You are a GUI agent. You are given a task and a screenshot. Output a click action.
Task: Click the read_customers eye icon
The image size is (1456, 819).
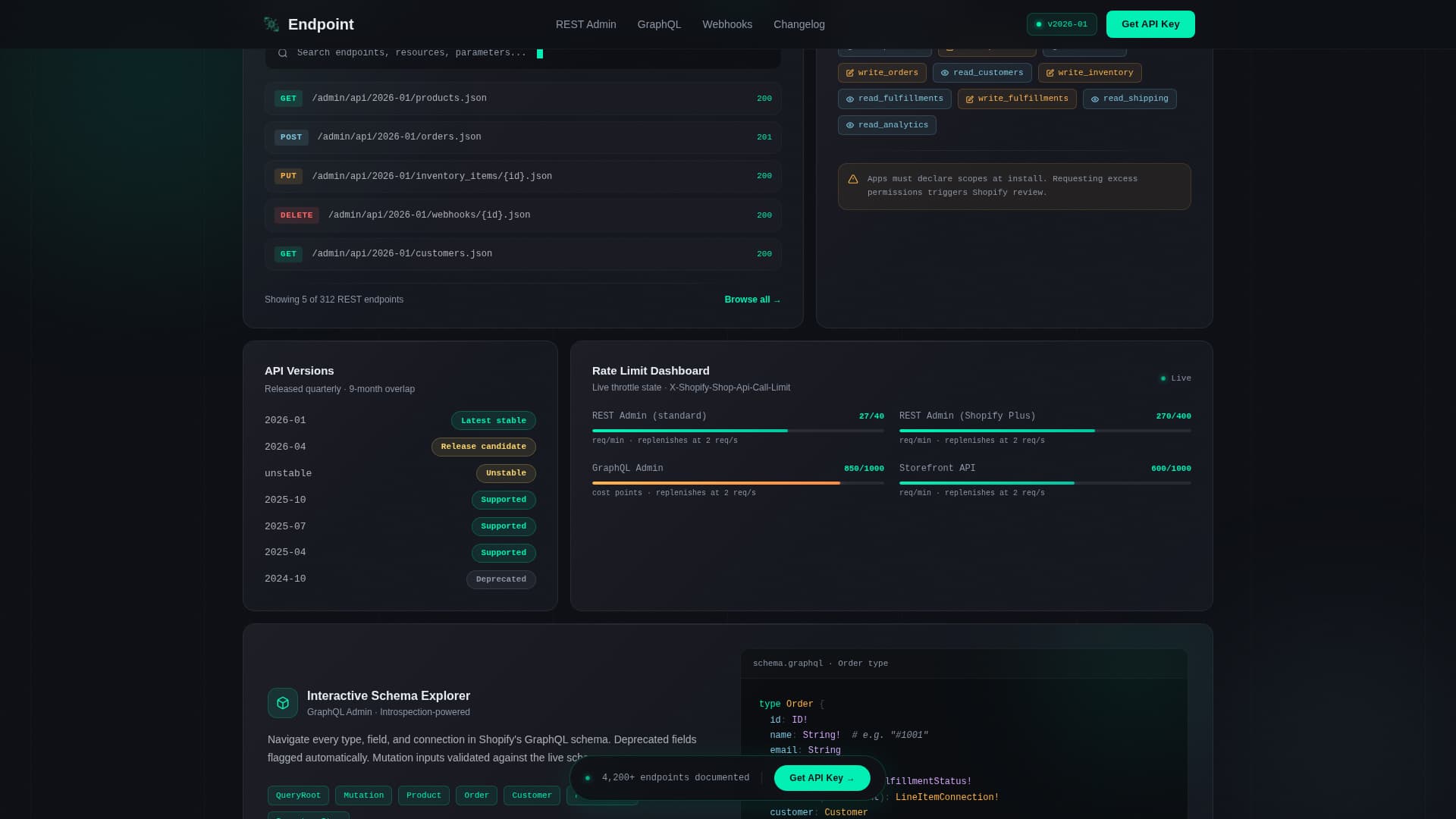click(945, 74)
